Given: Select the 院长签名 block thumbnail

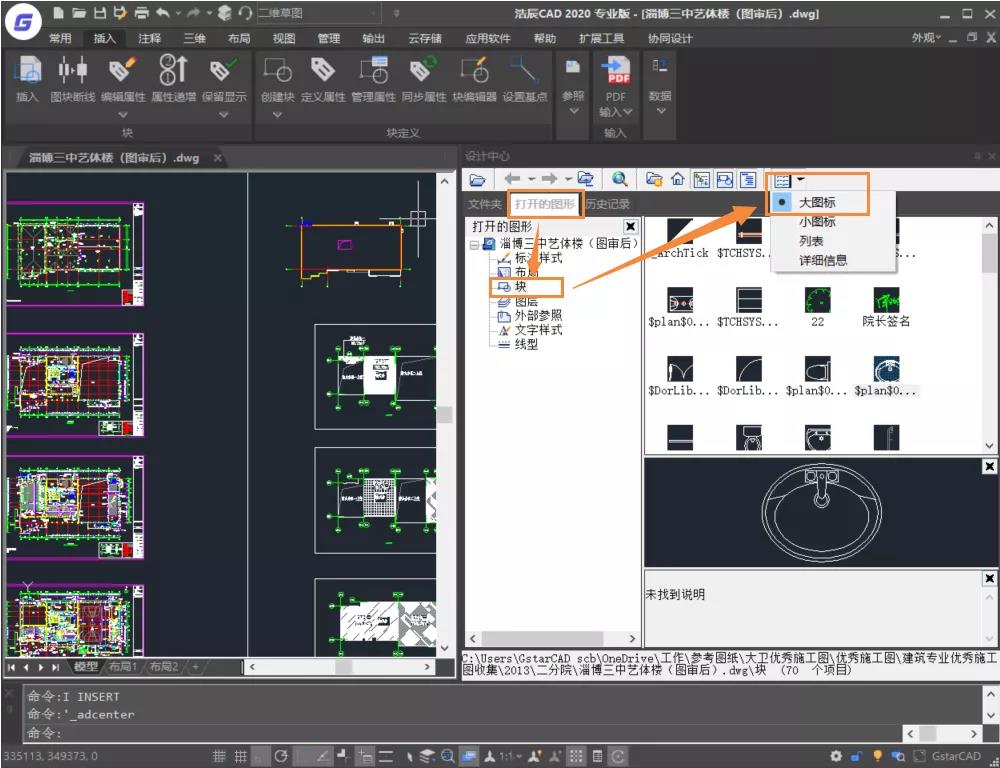Looking at the screenshot, I should pos(886,307).
